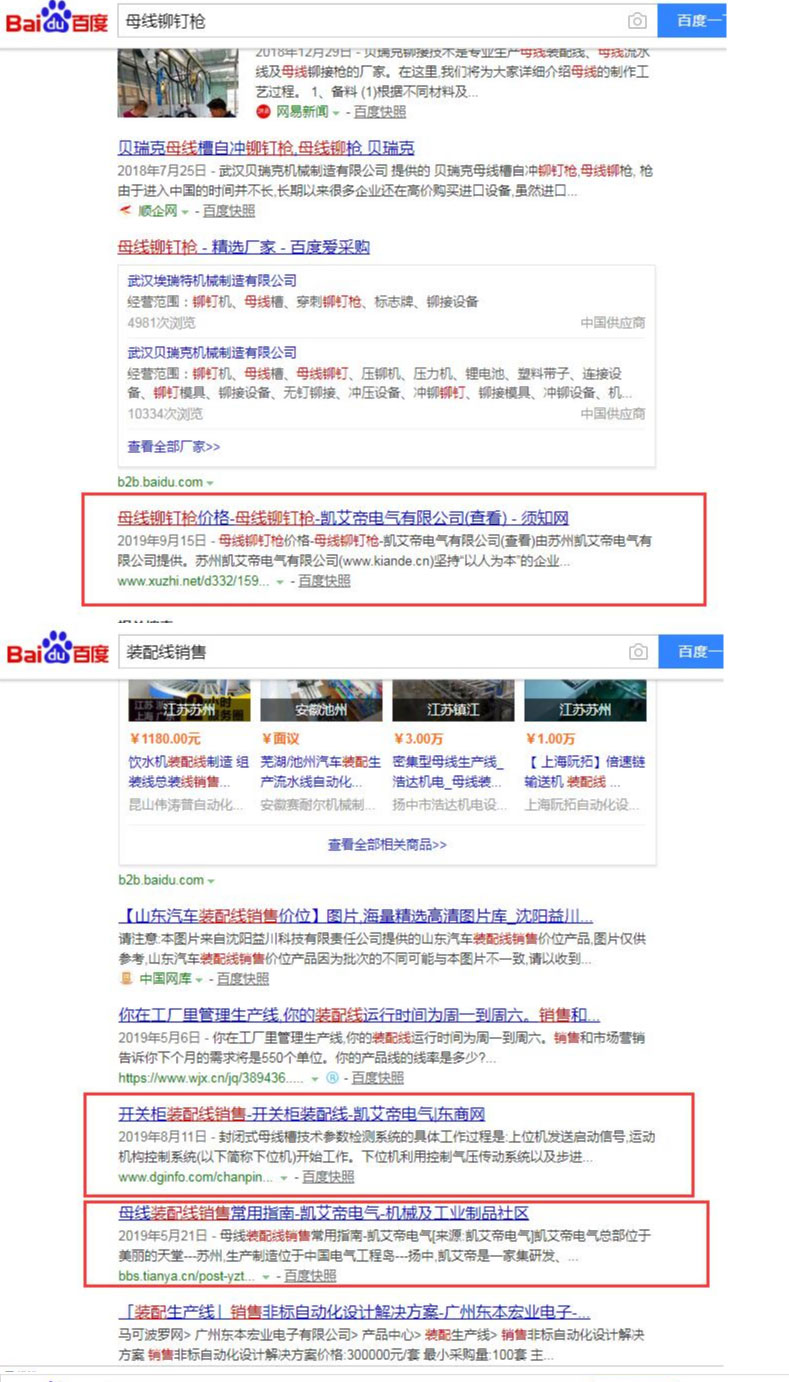Click Baidu logo beside 装配线销售 search box
Screen dimensions: 789x1382
(58, 650)
